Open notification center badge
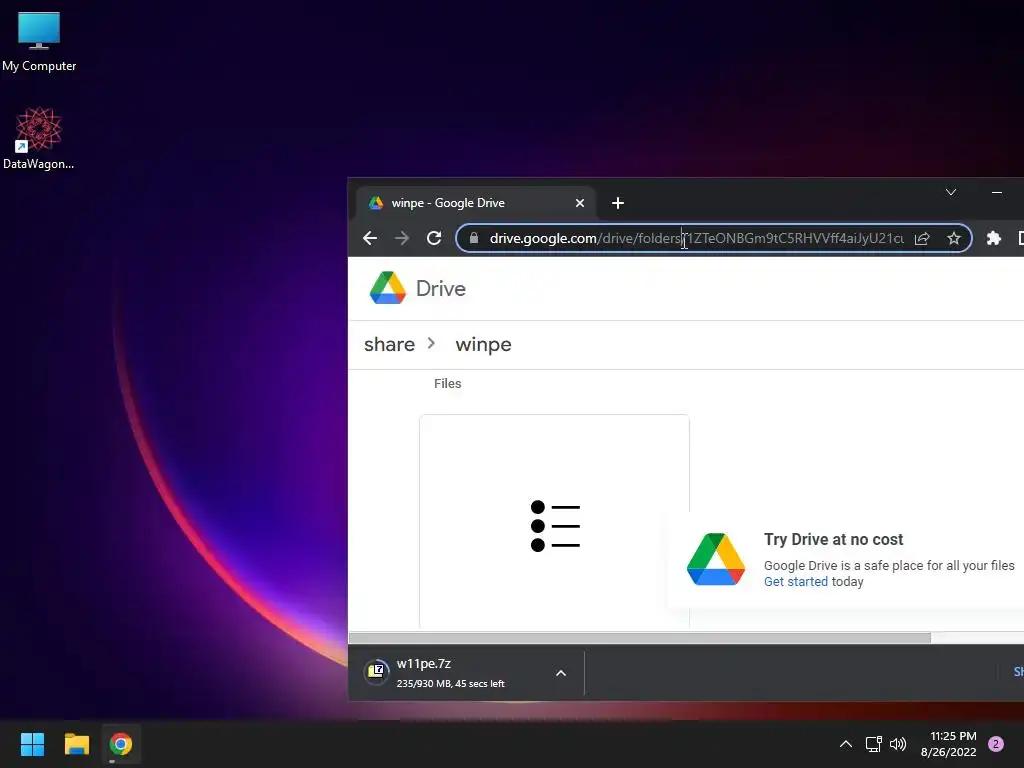 coord(996,744)
